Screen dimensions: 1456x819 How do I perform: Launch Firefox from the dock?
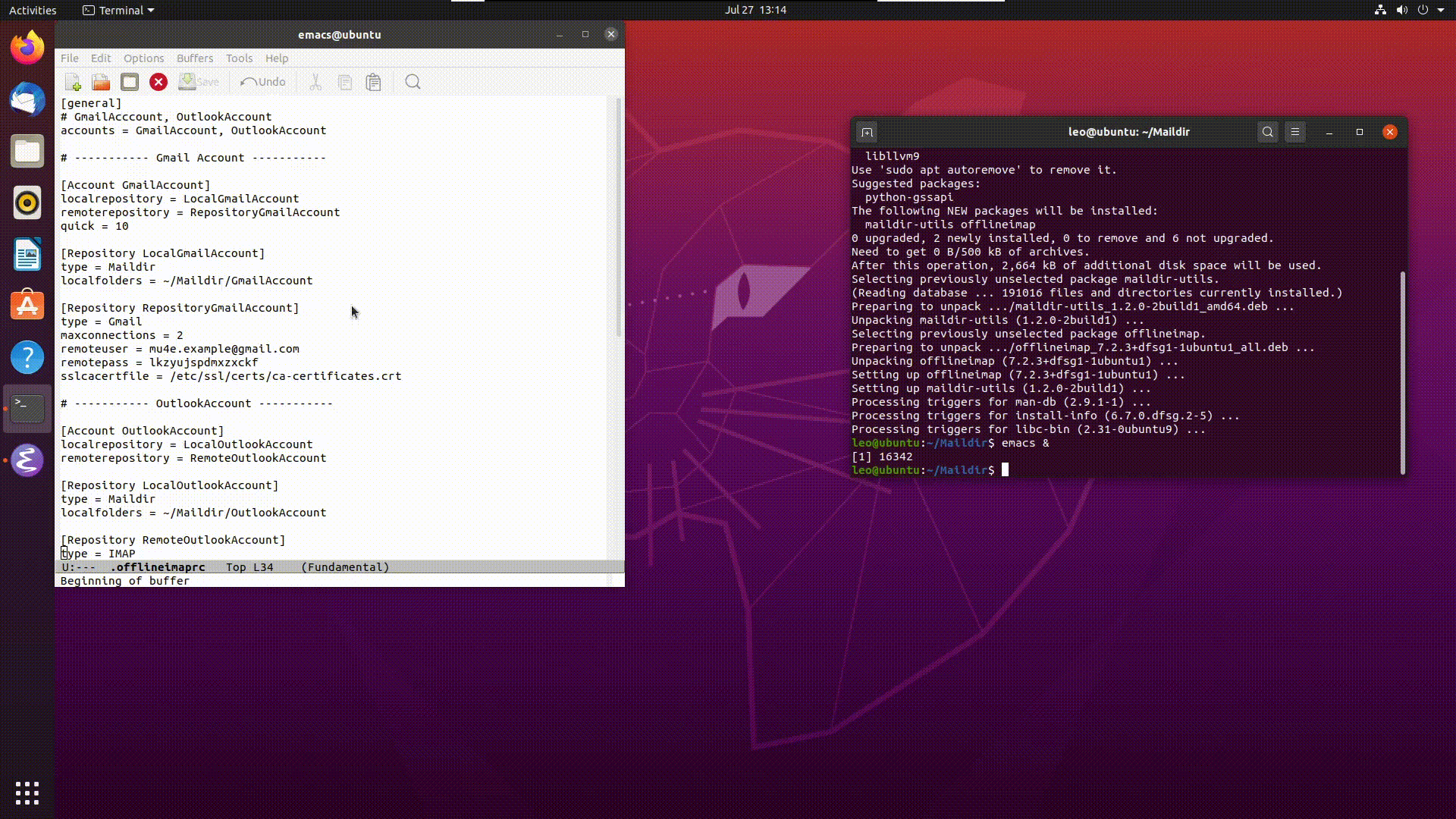(27, 48)
